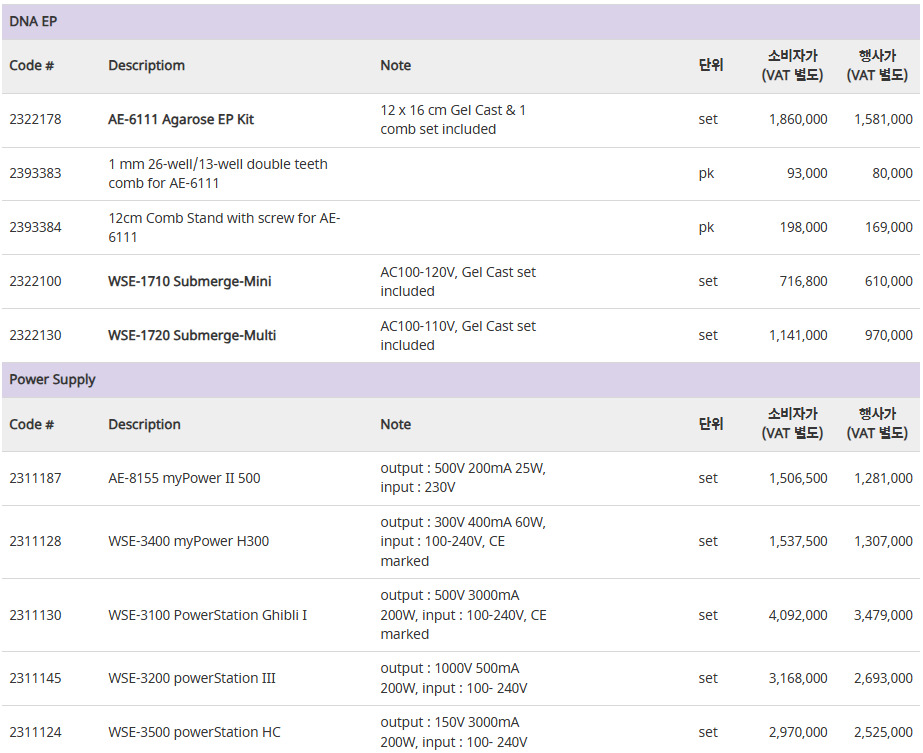Click the Descriptiom column header in DNA EP
This screenshot has height=753, width=923.
(x=147, y=65)
